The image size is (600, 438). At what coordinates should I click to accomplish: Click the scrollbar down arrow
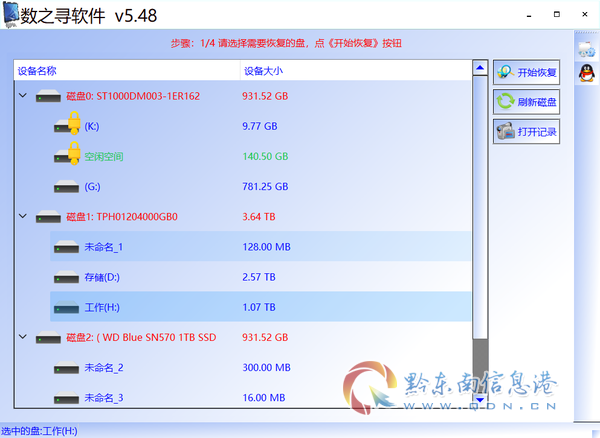pos(480,400)
